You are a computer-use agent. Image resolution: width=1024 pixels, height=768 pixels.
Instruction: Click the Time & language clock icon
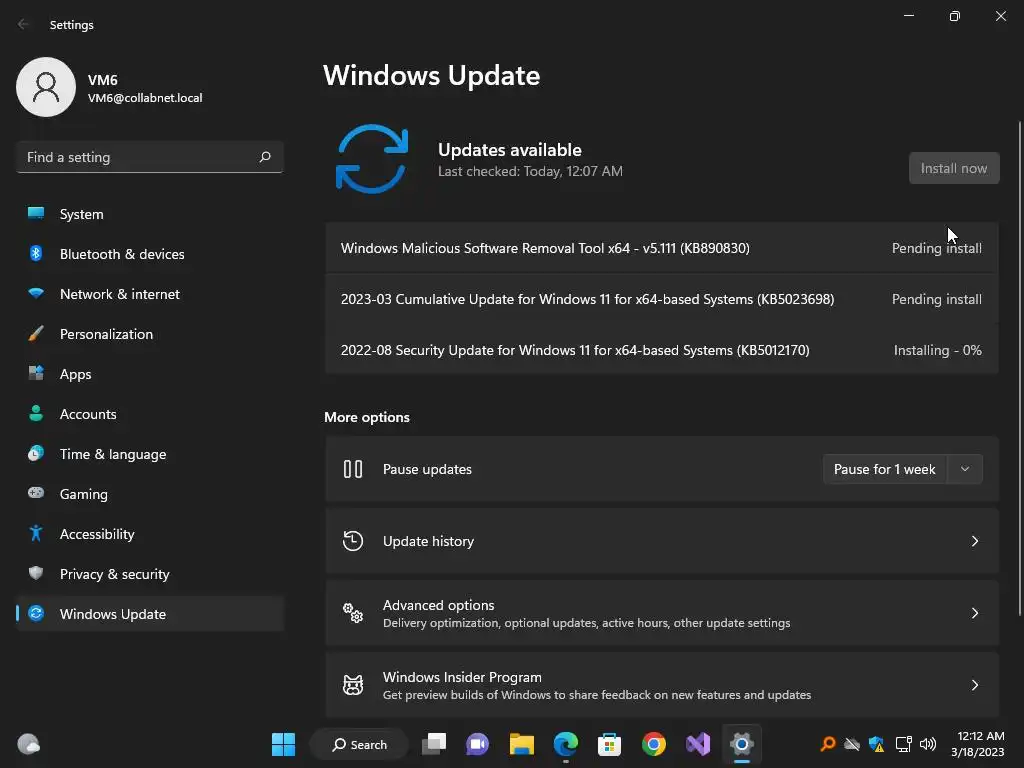(x=36, y=453)
